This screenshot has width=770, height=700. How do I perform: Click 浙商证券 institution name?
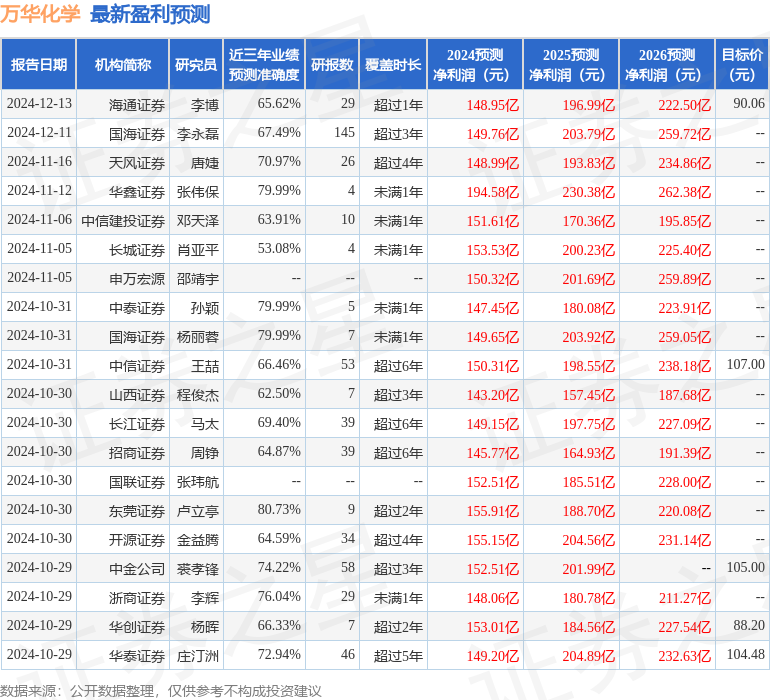click(137, 597)
